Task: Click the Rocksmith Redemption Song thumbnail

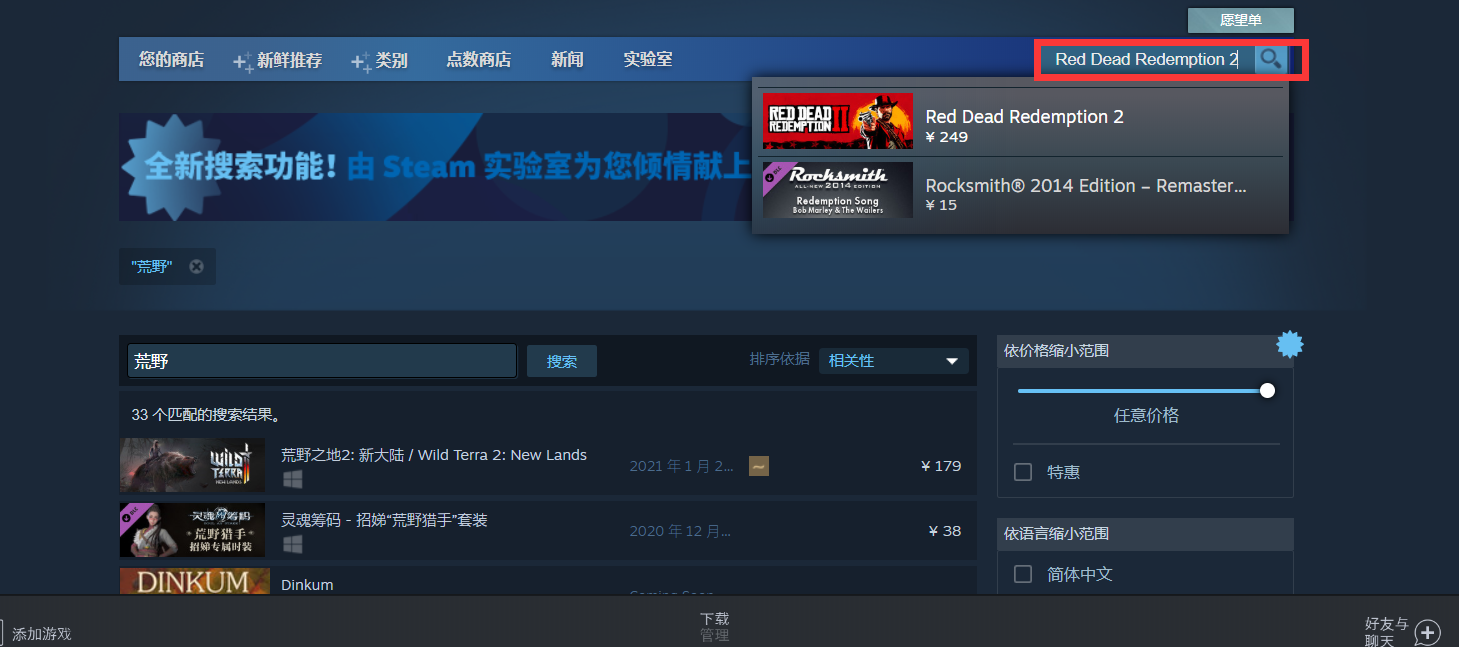Action: [x=838, y=190]
